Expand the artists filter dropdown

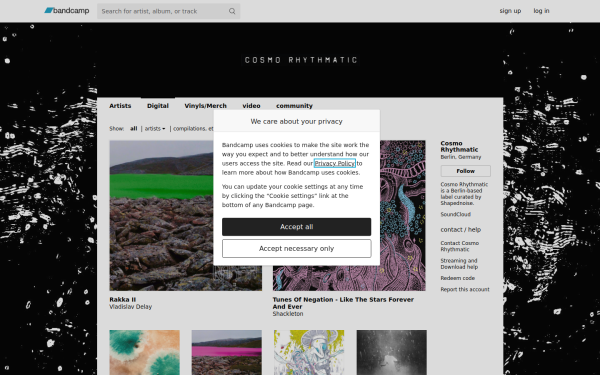(155, 129)
